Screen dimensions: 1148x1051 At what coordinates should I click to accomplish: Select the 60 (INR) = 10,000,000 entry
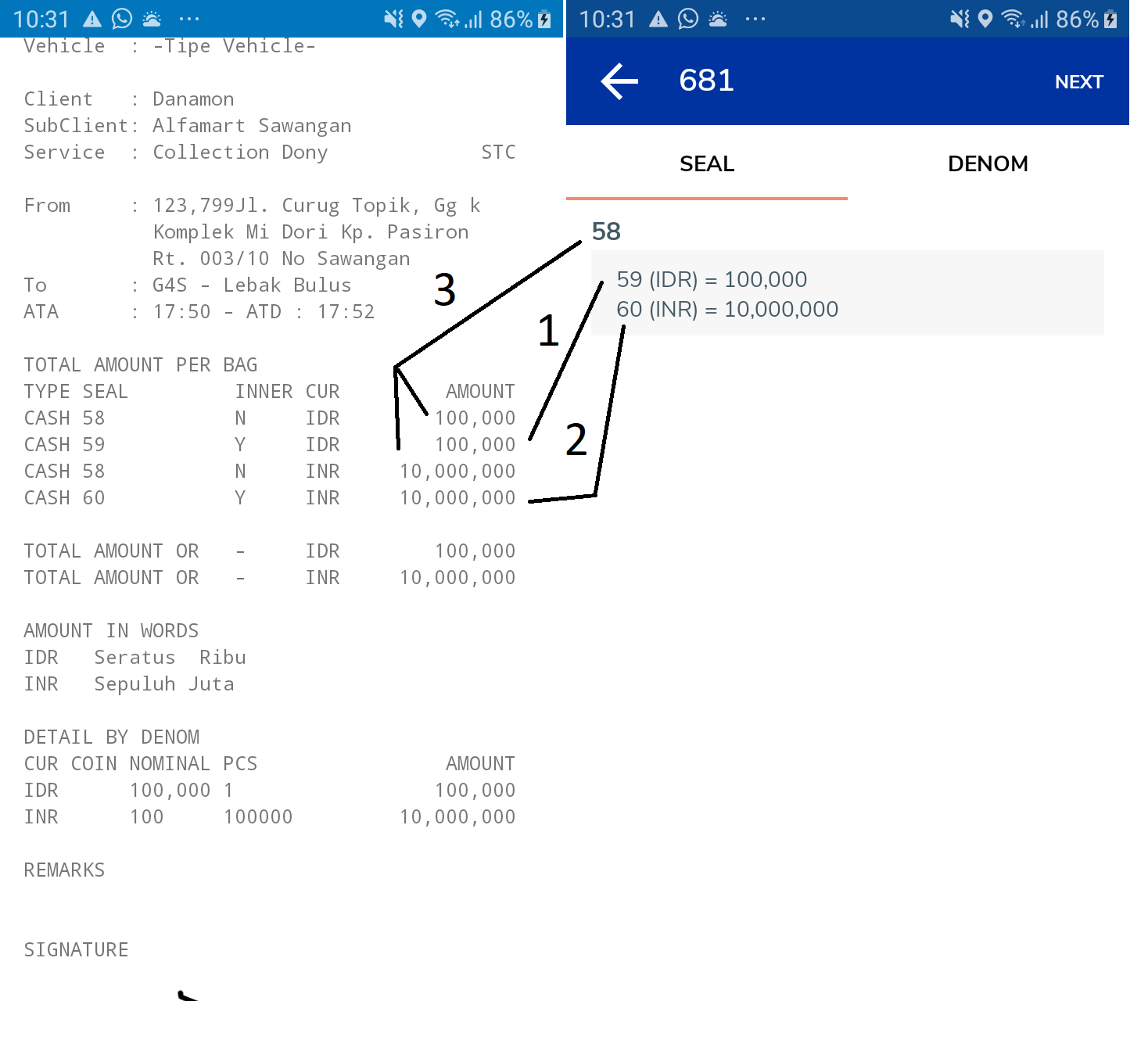tap(727, 309)
